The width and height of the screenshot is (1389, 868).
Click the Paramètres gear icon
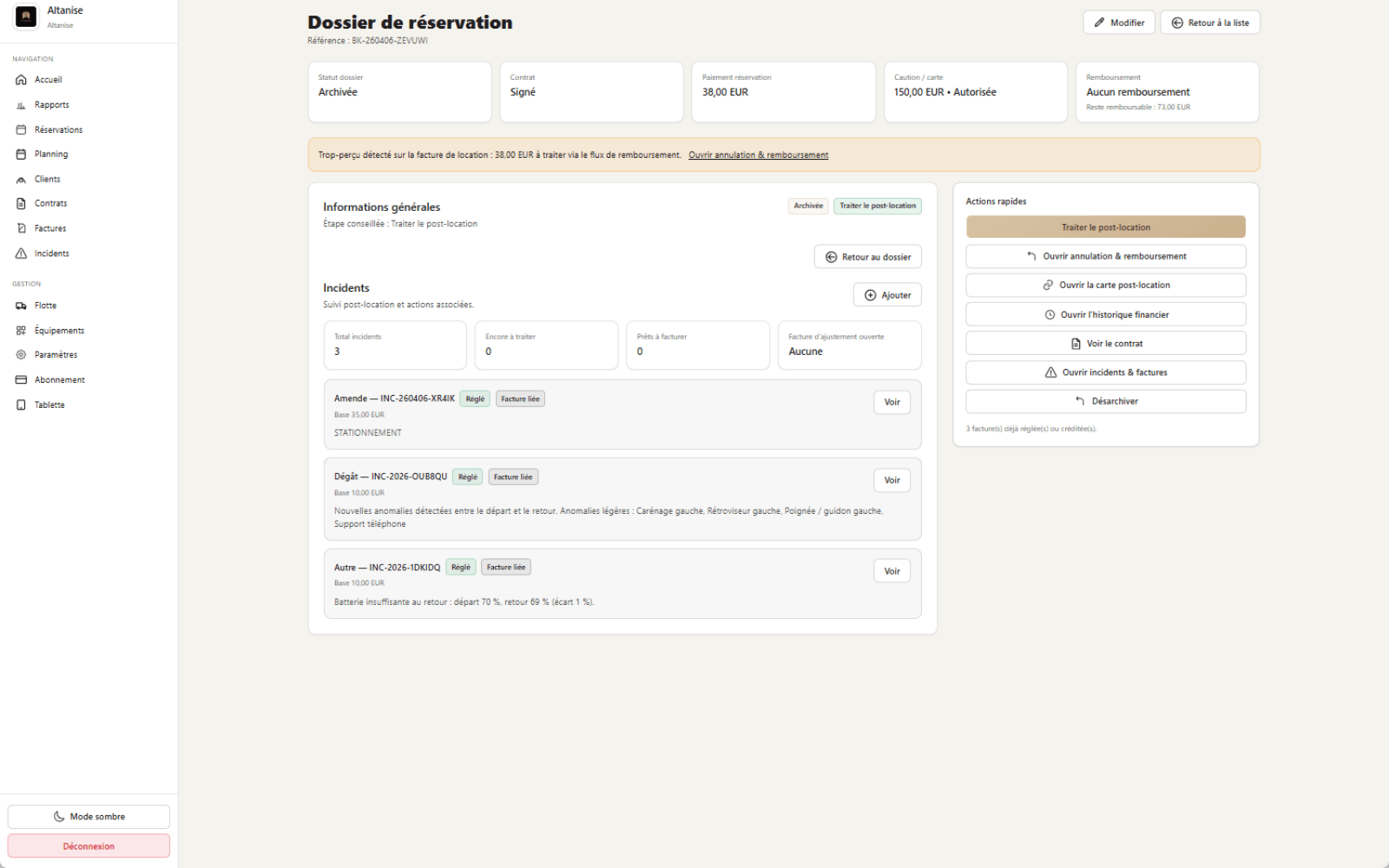click(21, 355)
